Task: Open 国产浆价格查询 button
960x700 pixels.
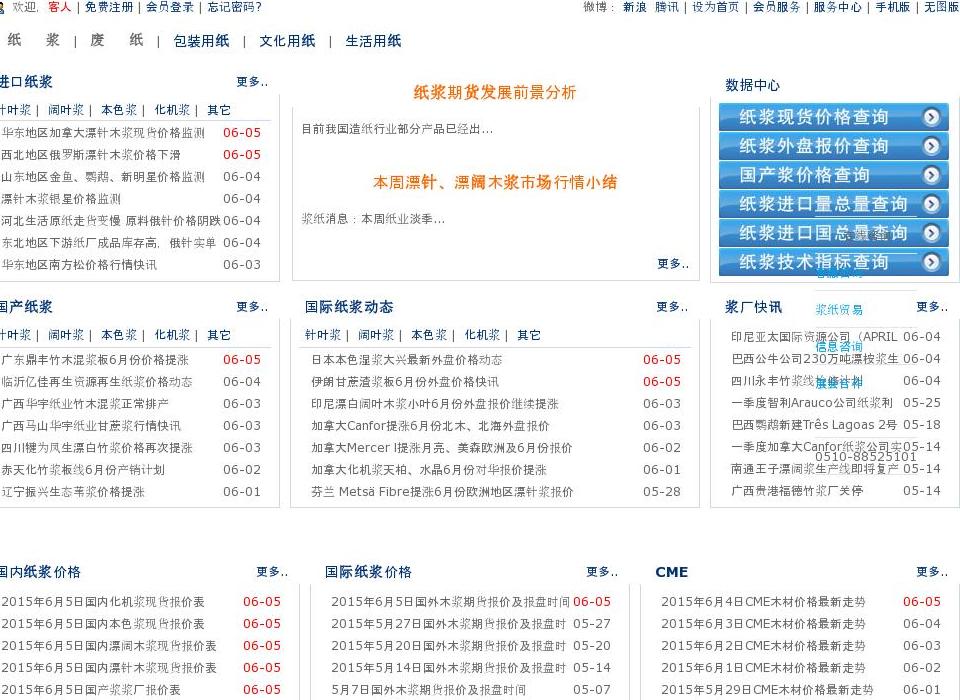Action: (833, 175)
